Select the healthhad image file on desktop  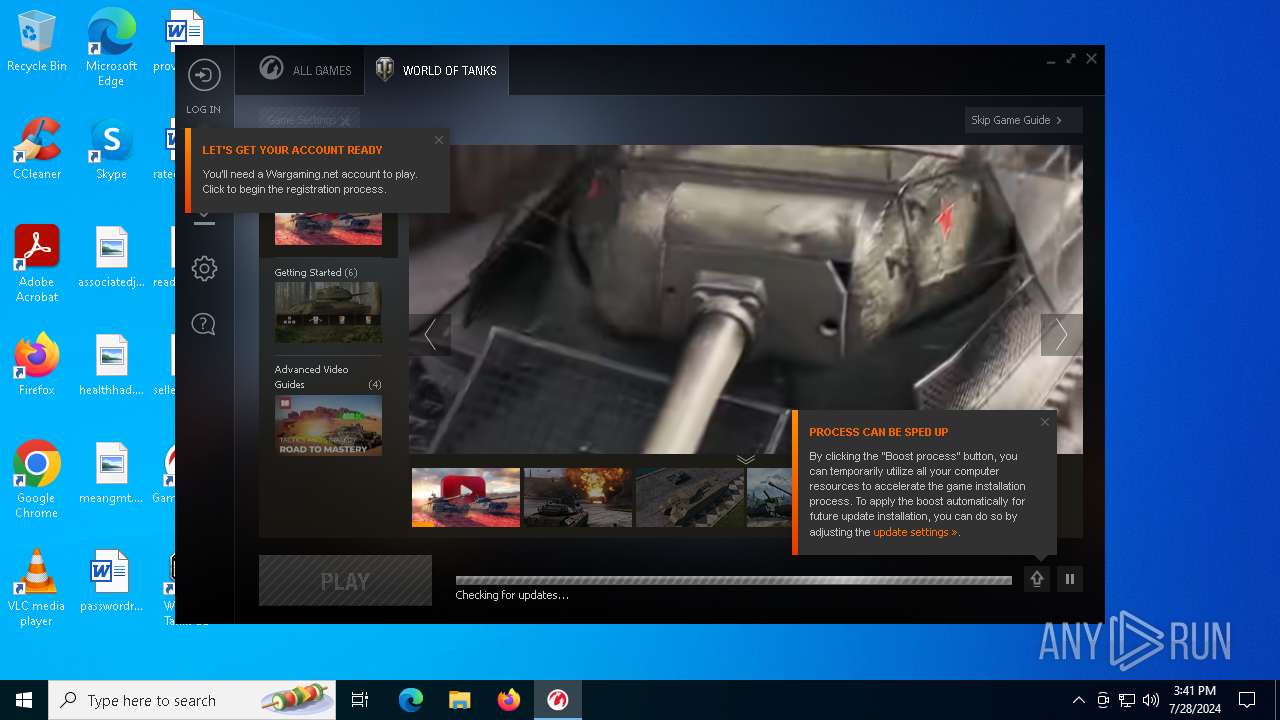[111, 365]
